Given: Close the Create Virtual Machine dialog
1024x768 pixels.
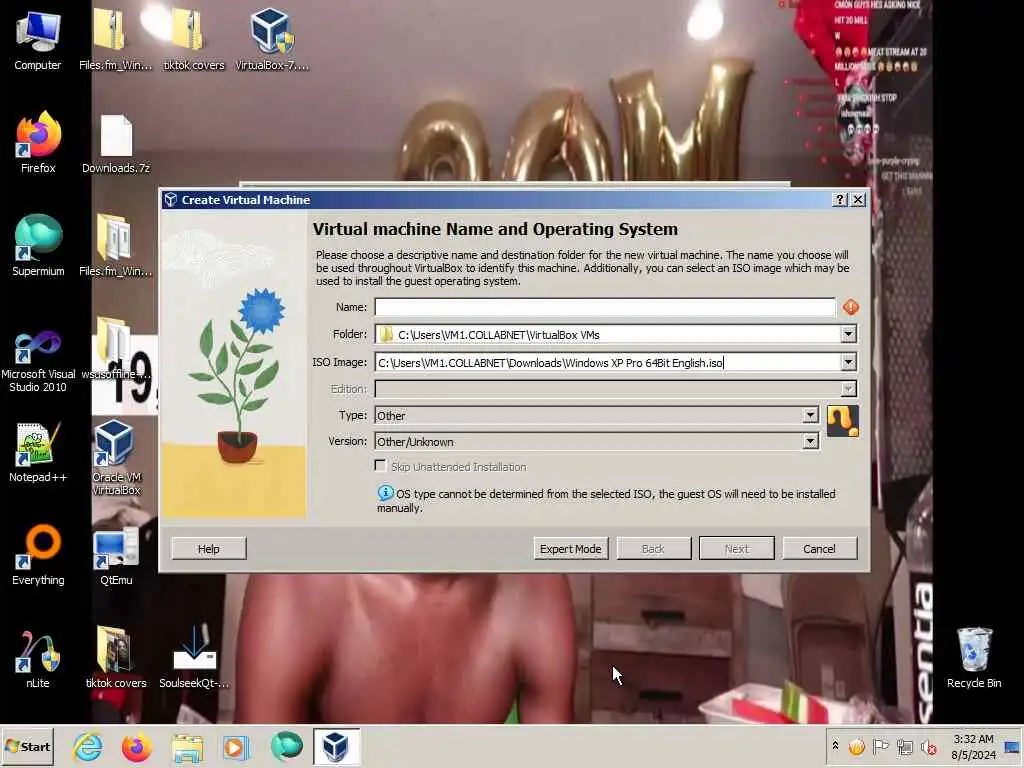Looking at the screenshot, I should pos(858,200).
